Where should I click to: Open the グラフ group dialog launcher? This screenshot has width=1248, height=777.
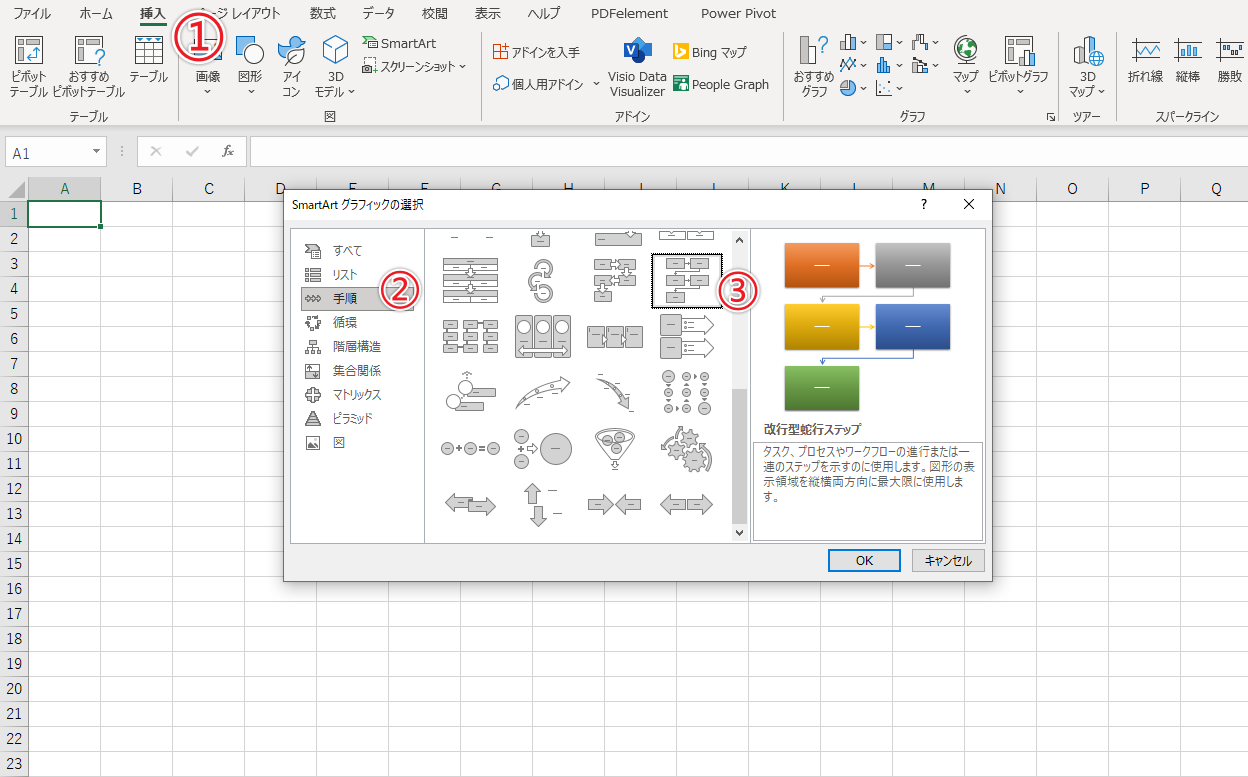pyautogui.click(x=1051, y=118)
